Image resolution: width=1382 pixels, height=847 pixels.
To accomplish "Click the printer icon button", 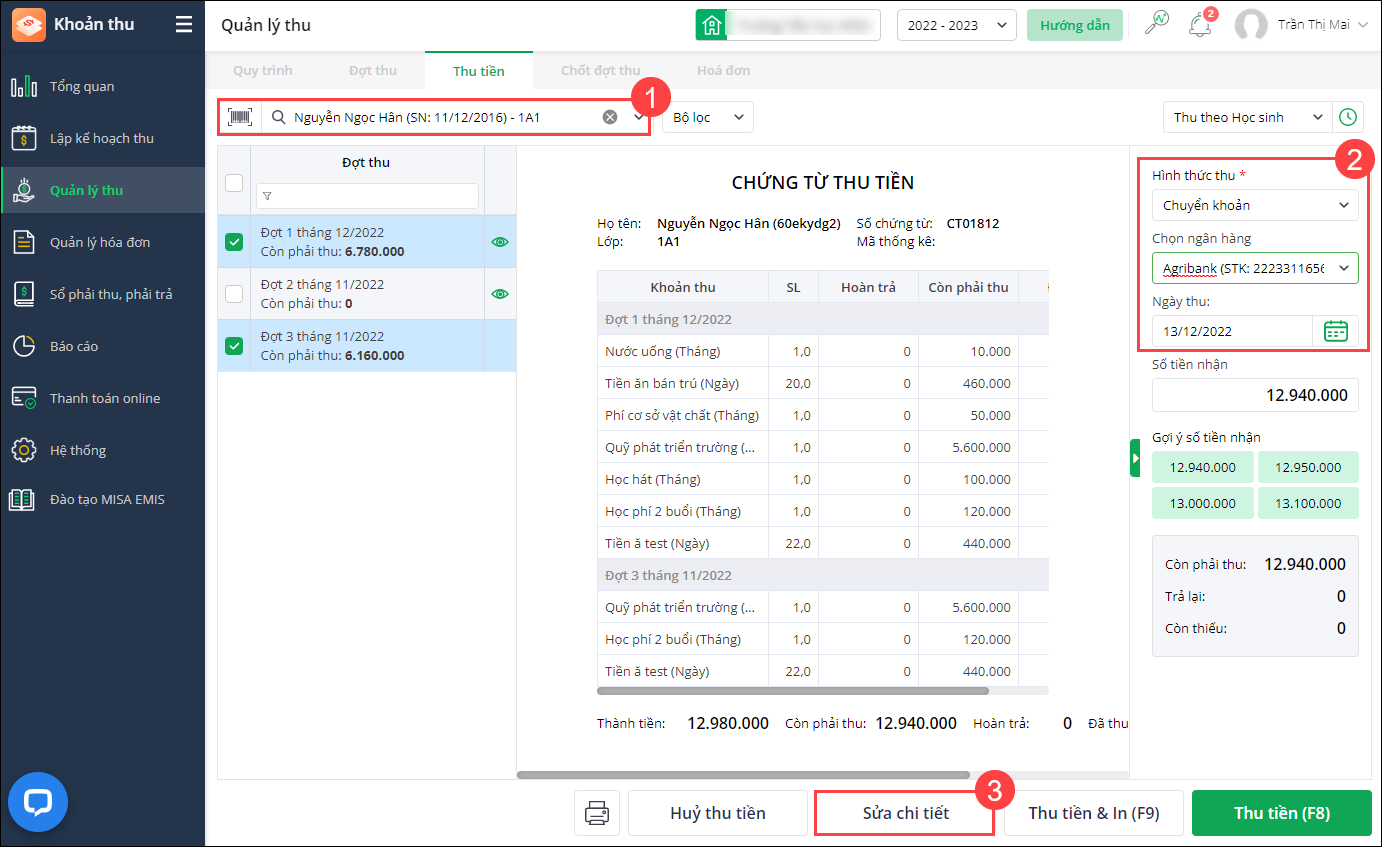I will [x=597, y=813].
